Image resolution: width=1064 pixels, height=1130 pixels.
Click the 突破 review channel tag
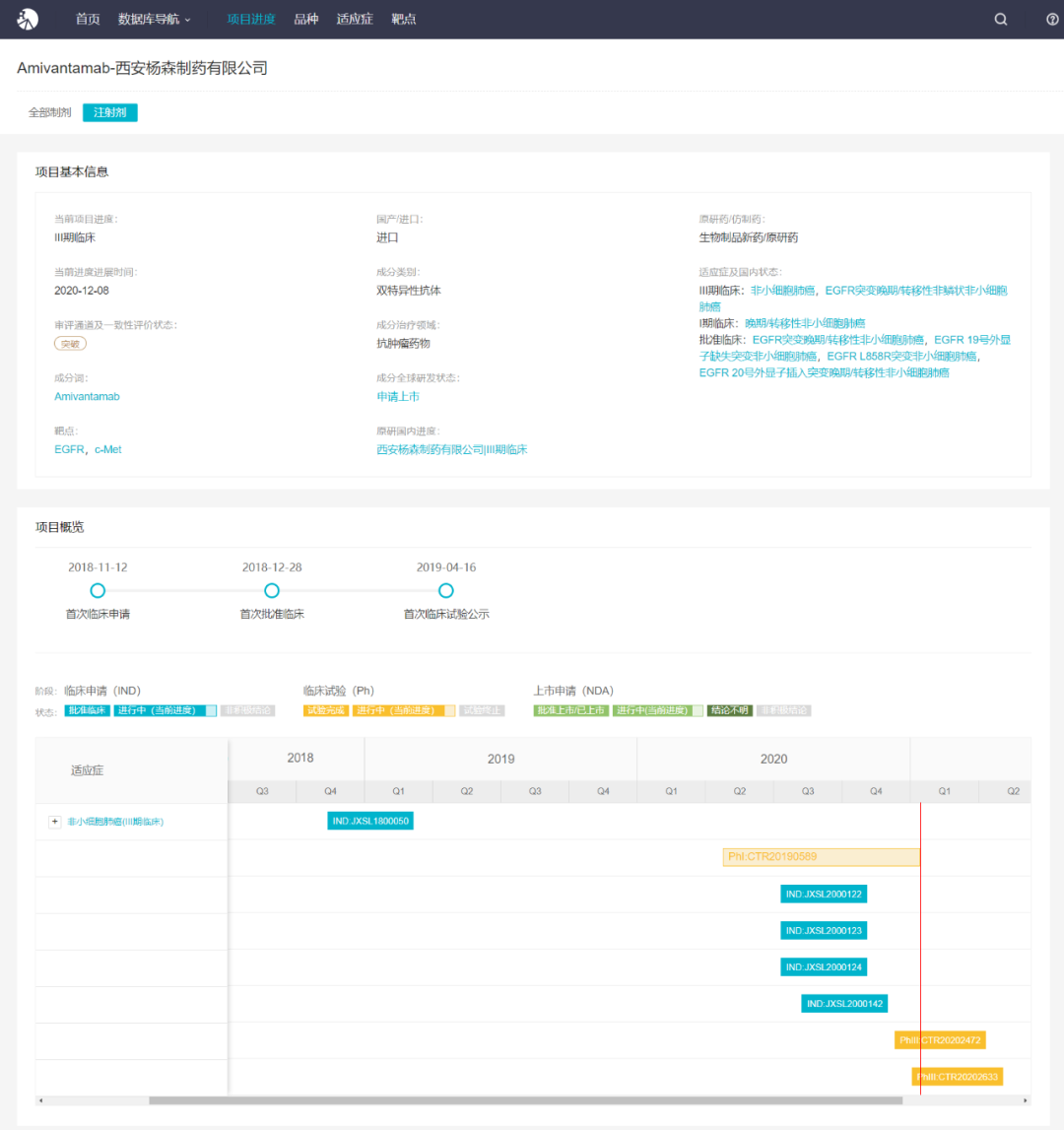70,344
